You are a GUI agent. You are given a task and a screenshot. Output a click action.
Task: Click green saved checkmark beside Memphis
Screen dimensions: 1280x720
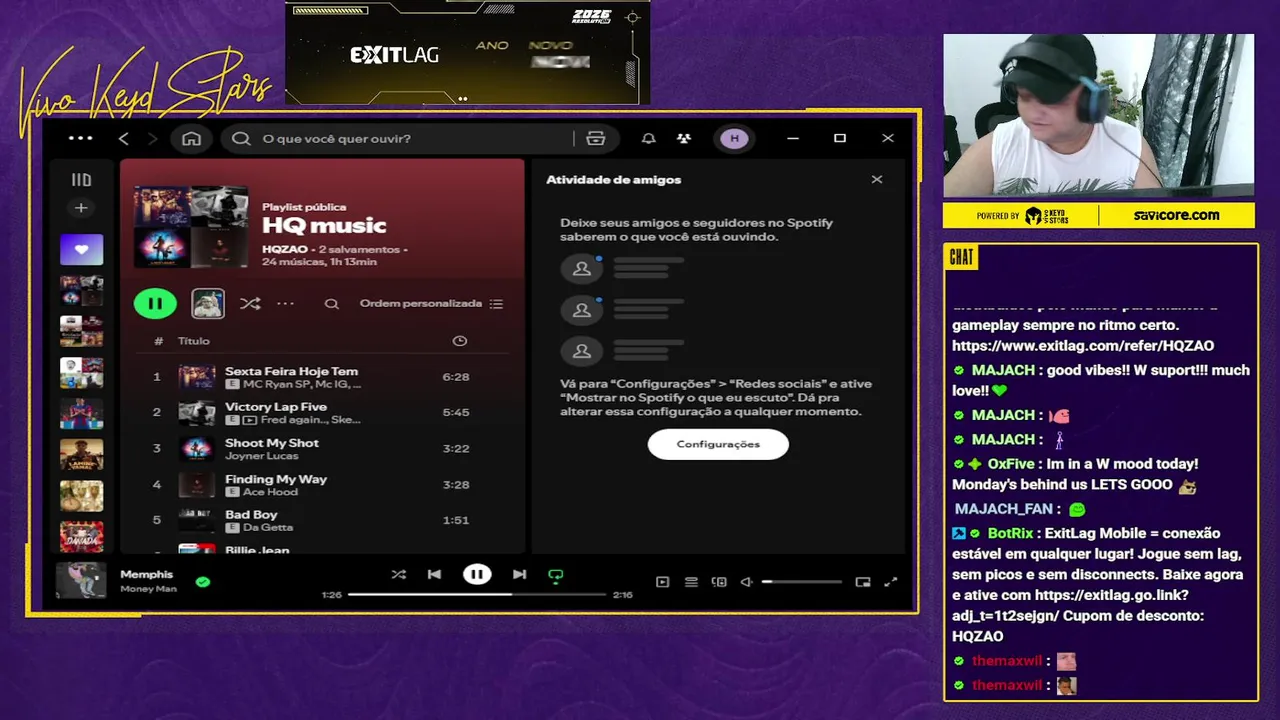pos(203,581)
